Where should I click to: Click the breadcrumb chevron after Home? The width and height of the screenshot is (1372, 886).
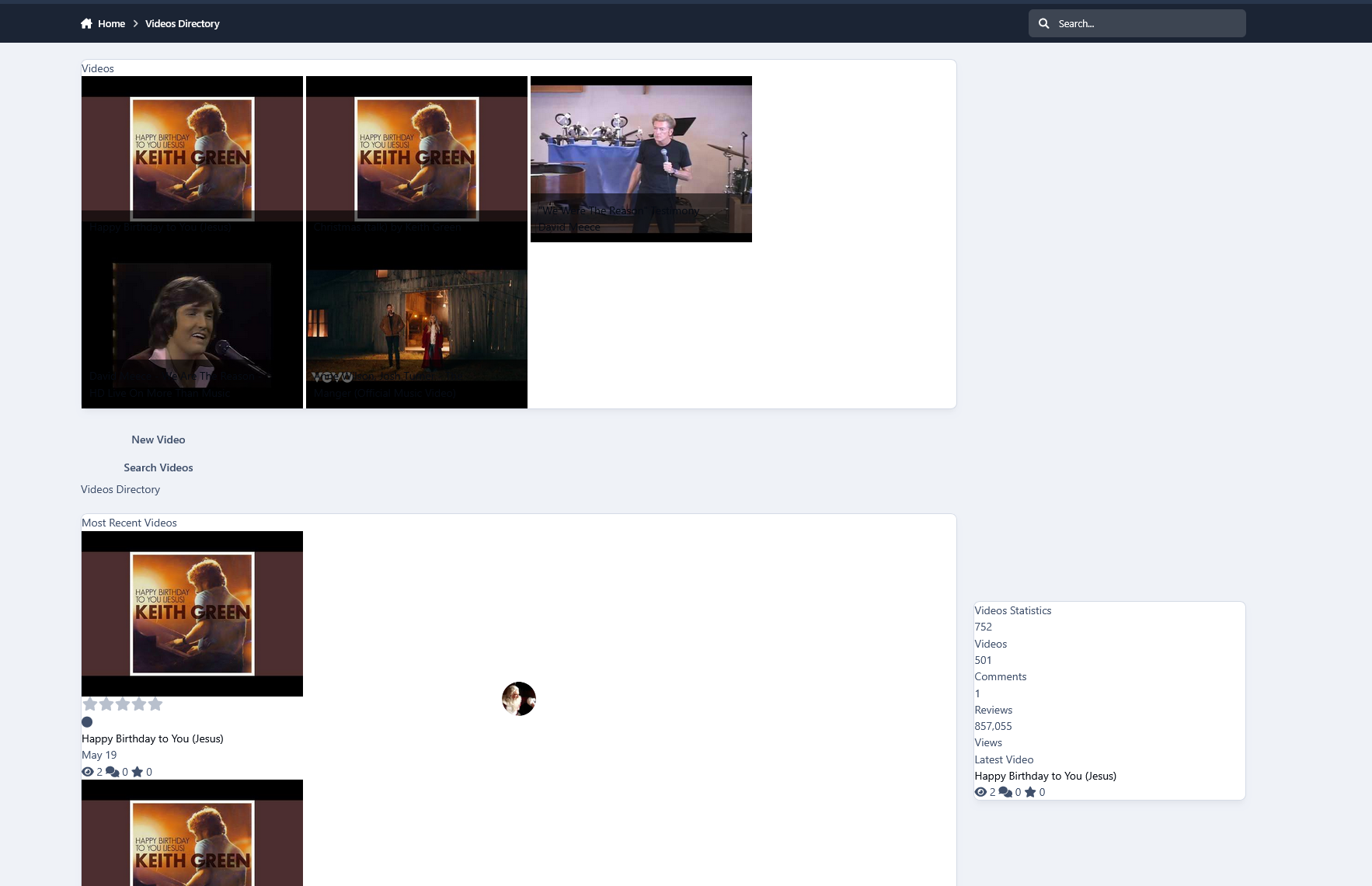pos(135,24)
